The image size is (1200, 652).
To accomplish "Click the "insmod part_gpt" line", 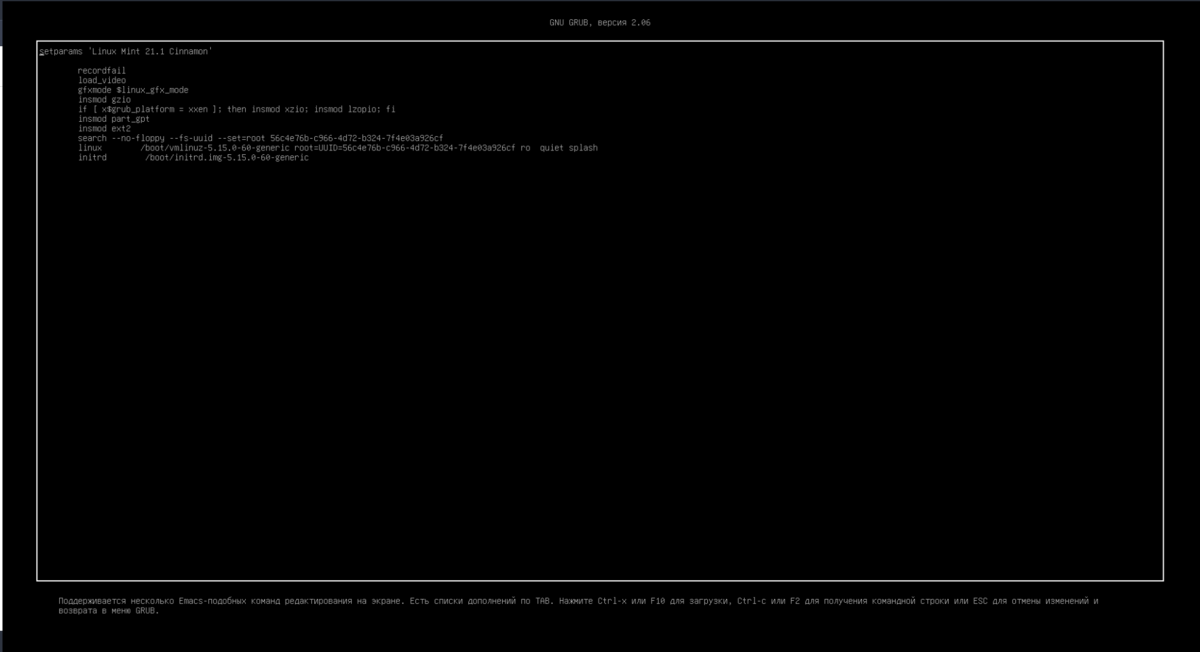I will pyautogui.click(x=114, y=119).
